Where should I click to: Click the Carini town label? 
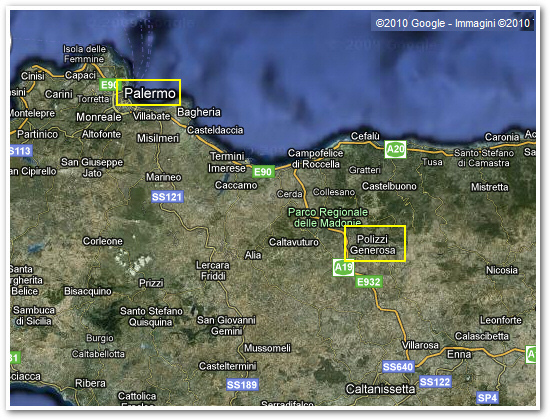tap(59, 94)
